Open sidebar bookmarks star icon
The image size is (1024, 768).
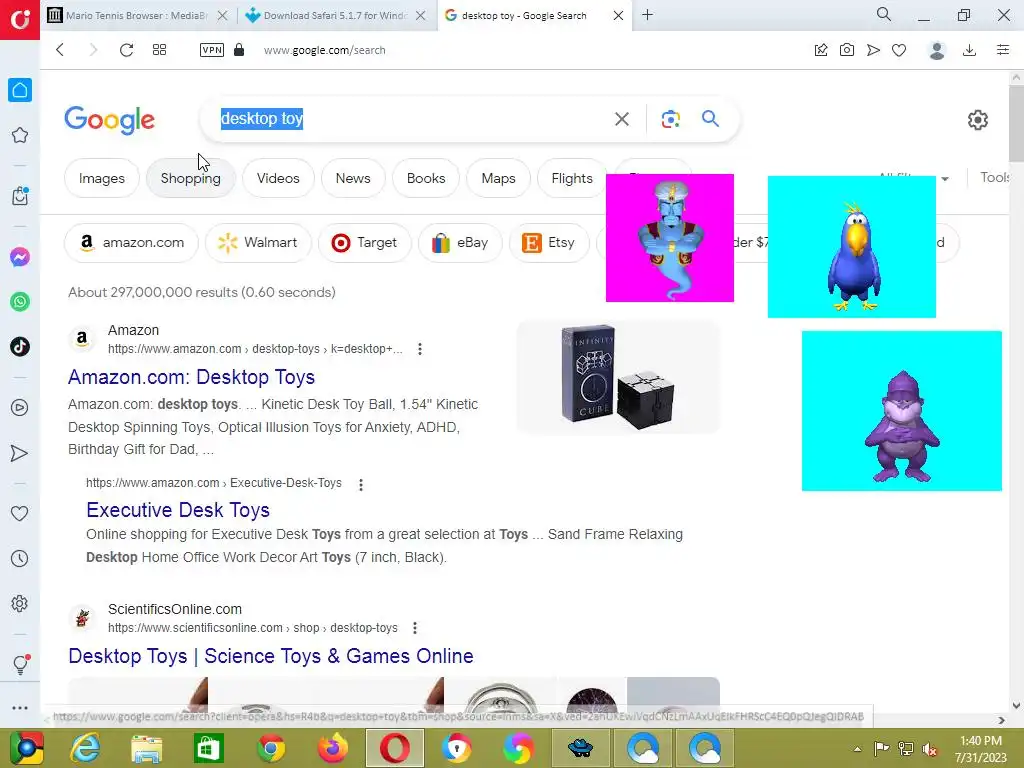click(x=20, y=135)
